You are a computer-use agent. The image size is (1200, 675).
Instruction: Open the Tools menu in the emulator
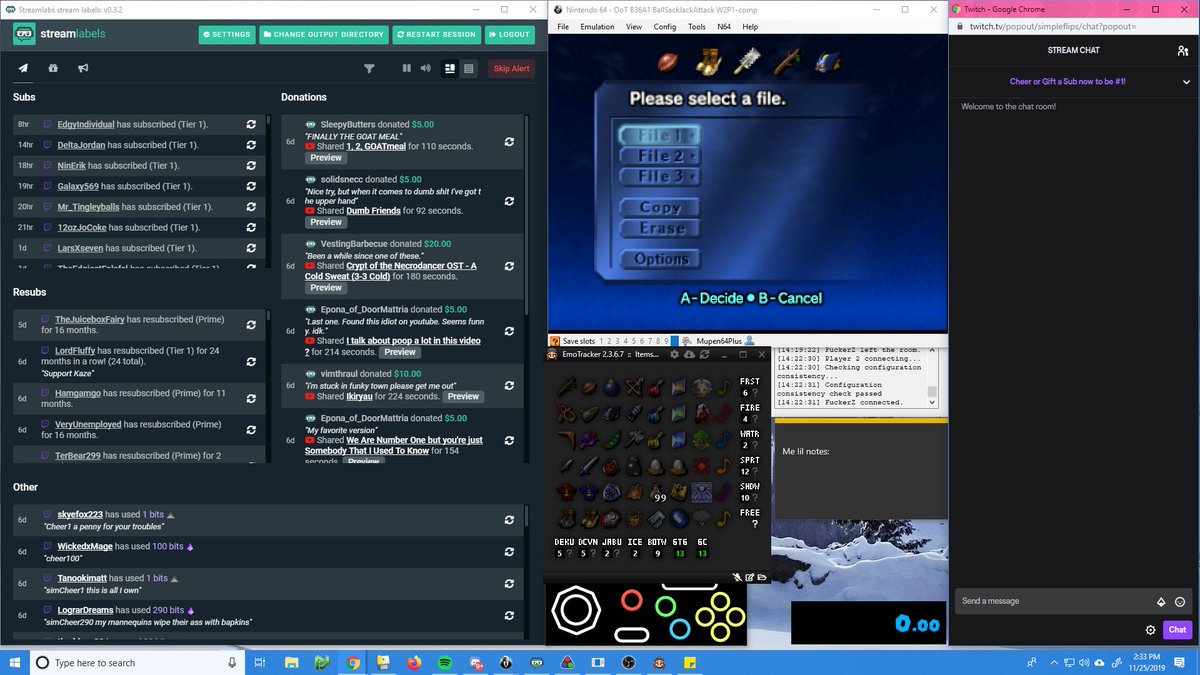point(697,27)
